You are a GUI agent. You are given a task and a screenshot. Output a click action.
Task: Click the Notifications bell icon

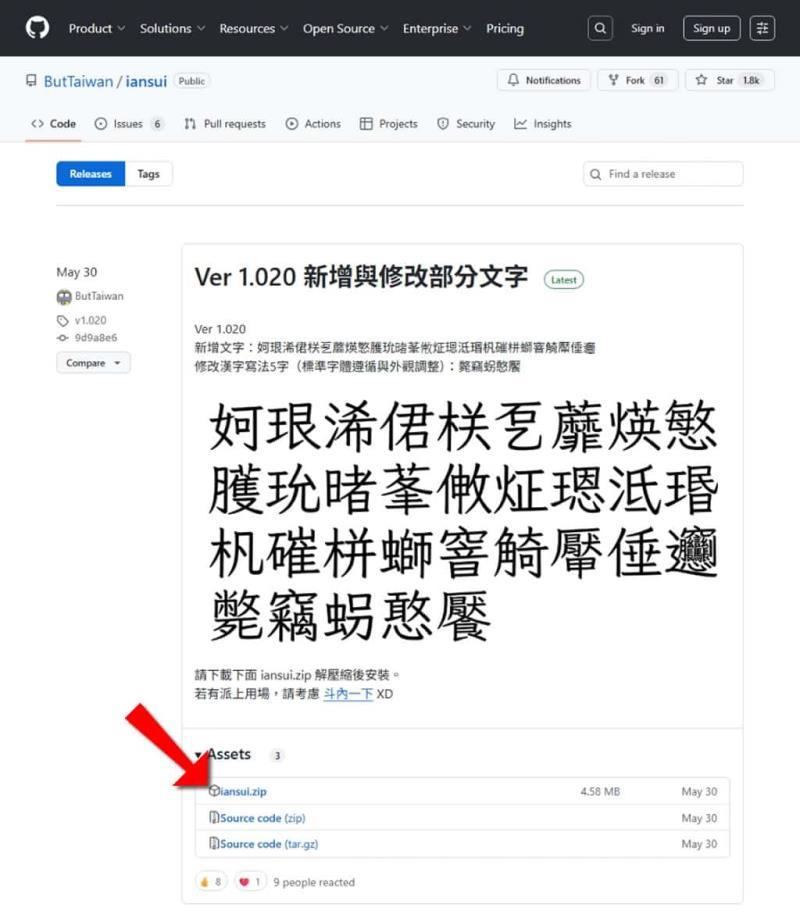(x=513, y=80)
